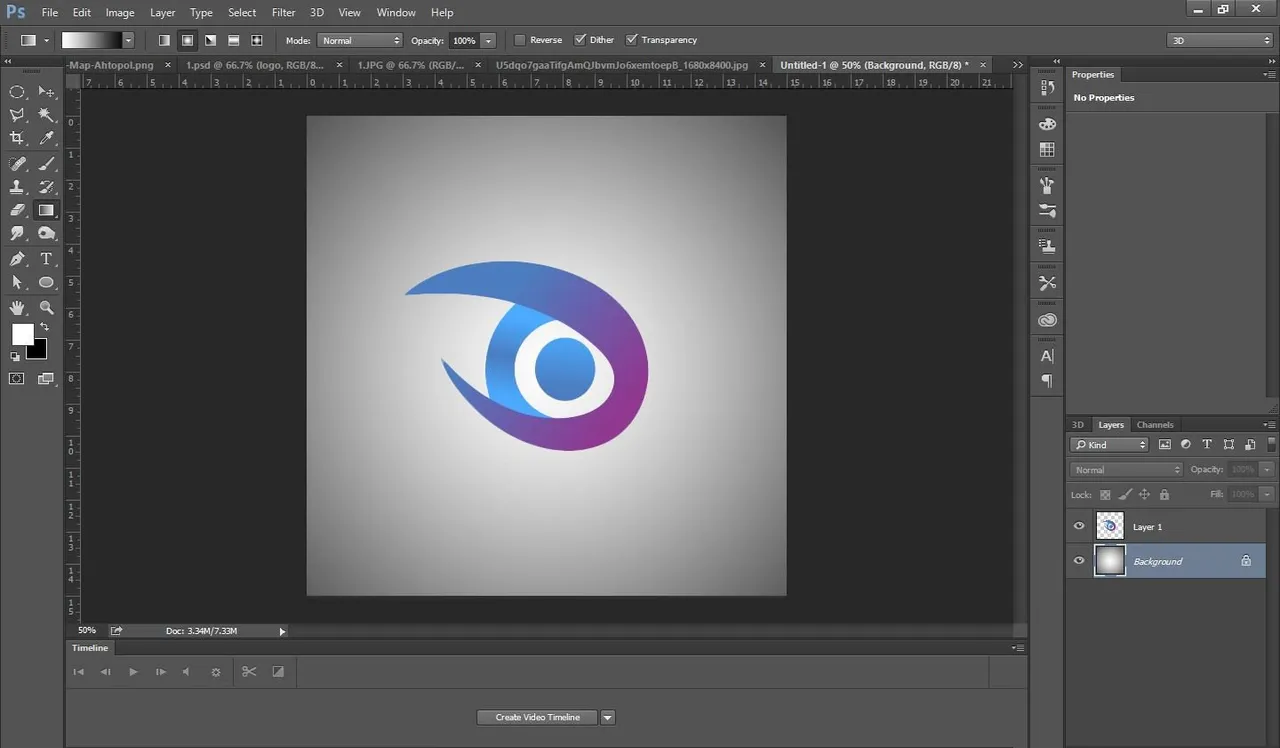Screen dimensions: 1280x748
Task: Choose Reflected Gradient style
Action: (233, 40)
